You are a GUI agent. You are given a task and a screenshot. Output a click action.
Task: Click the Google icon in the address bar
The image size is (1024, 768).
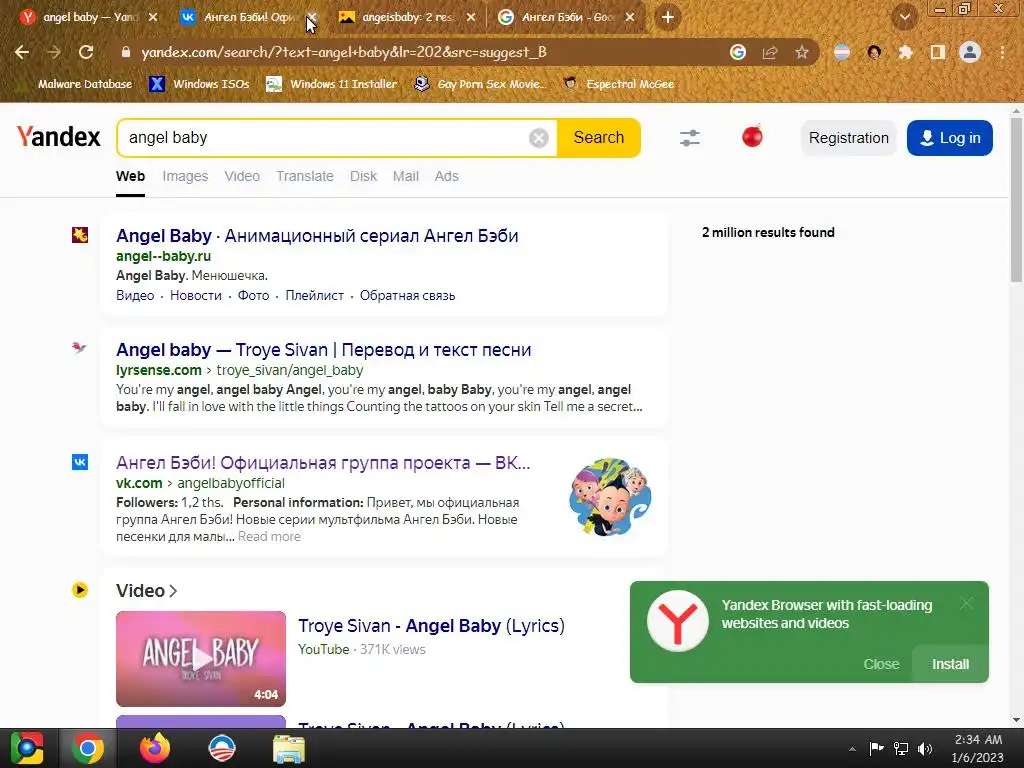point(738,52)
